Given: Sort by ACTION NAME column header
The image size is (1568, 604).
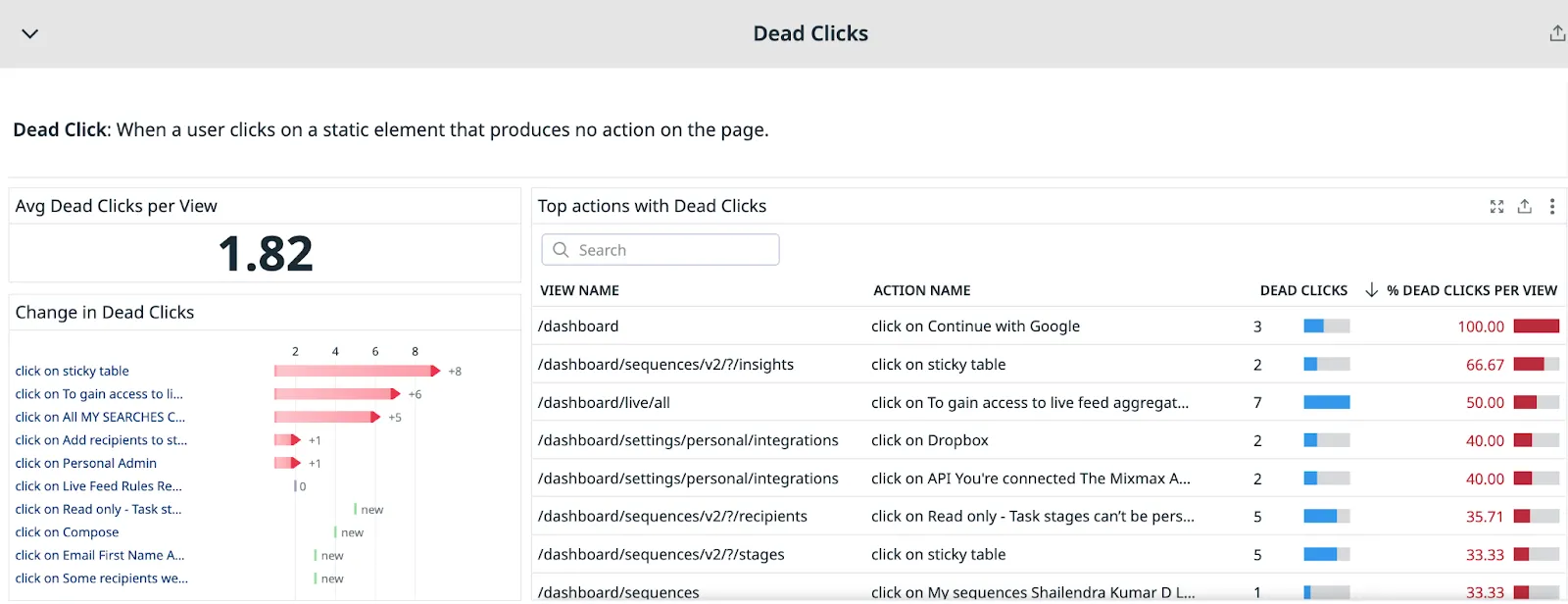Looking at the screenshot, I should point(922,290).
